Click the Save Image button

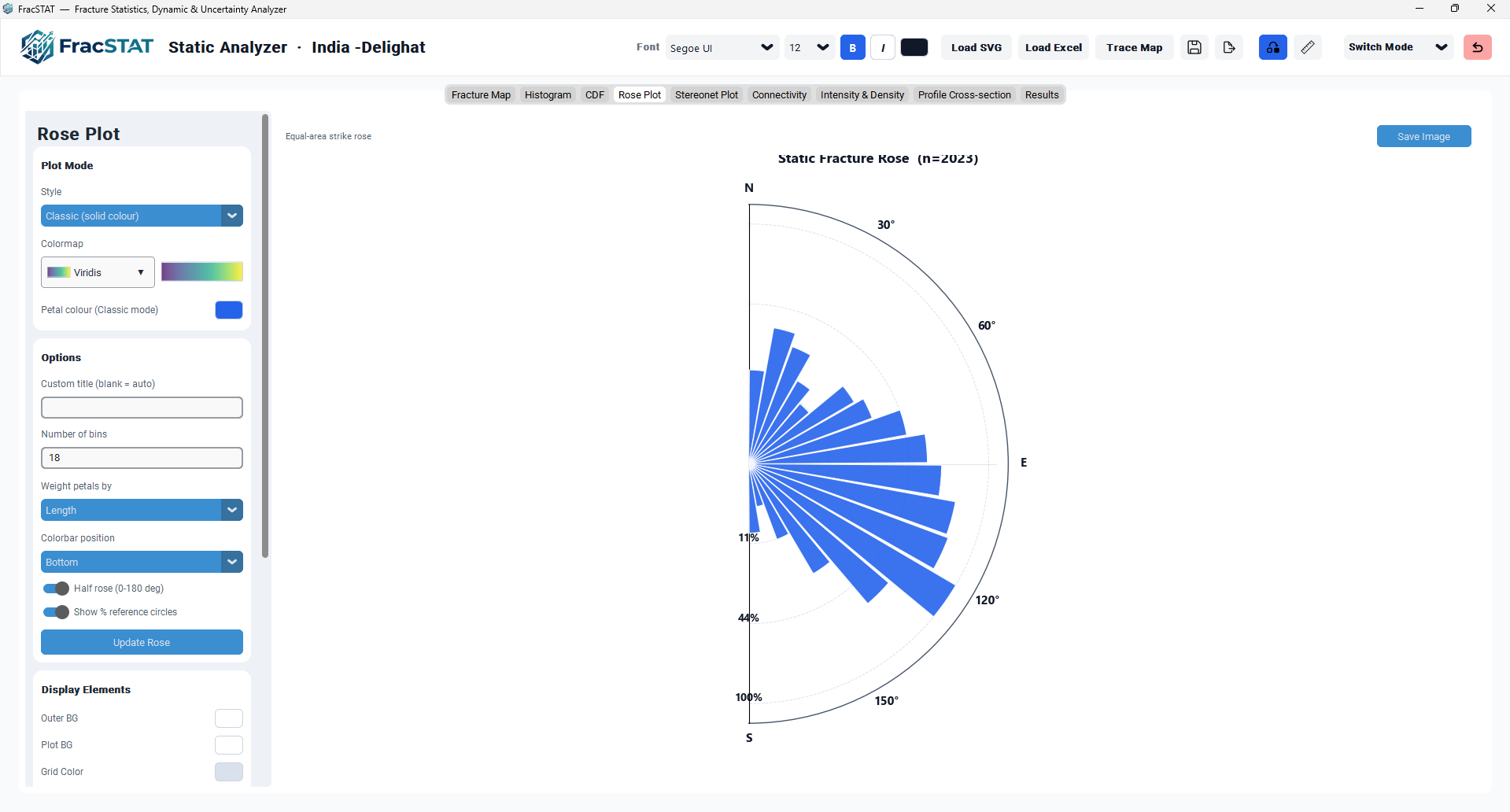(x=1423, y=136)
